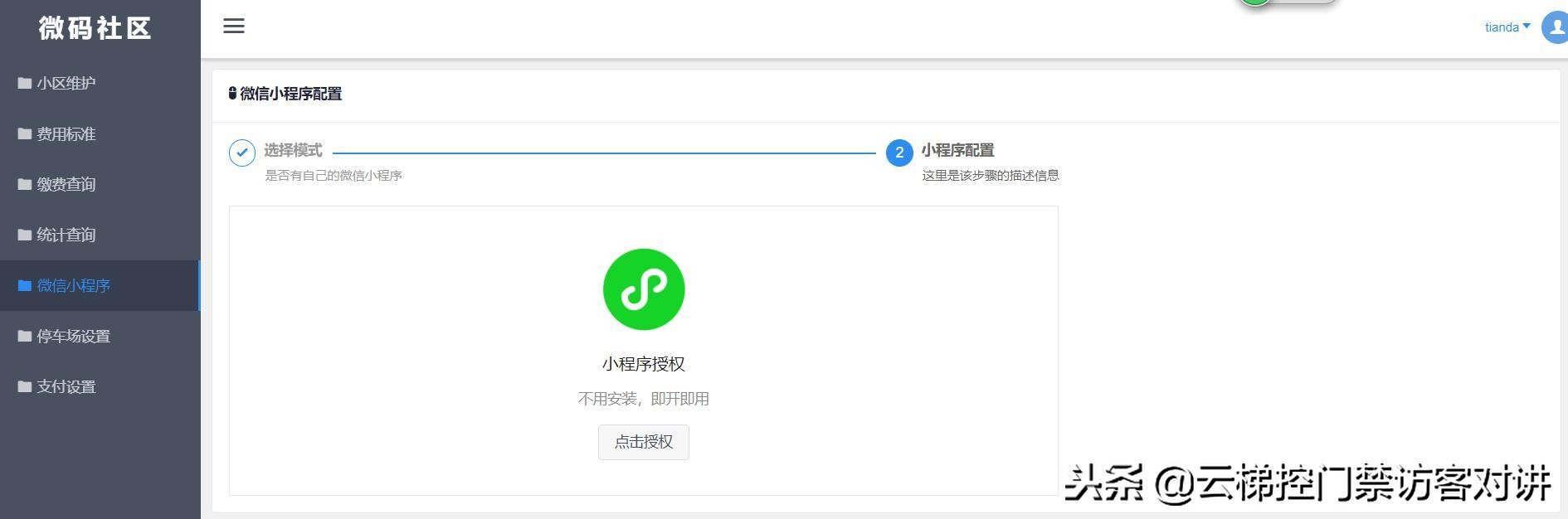Open 停车场设置 in the sidebar

[x=100, y=336]
